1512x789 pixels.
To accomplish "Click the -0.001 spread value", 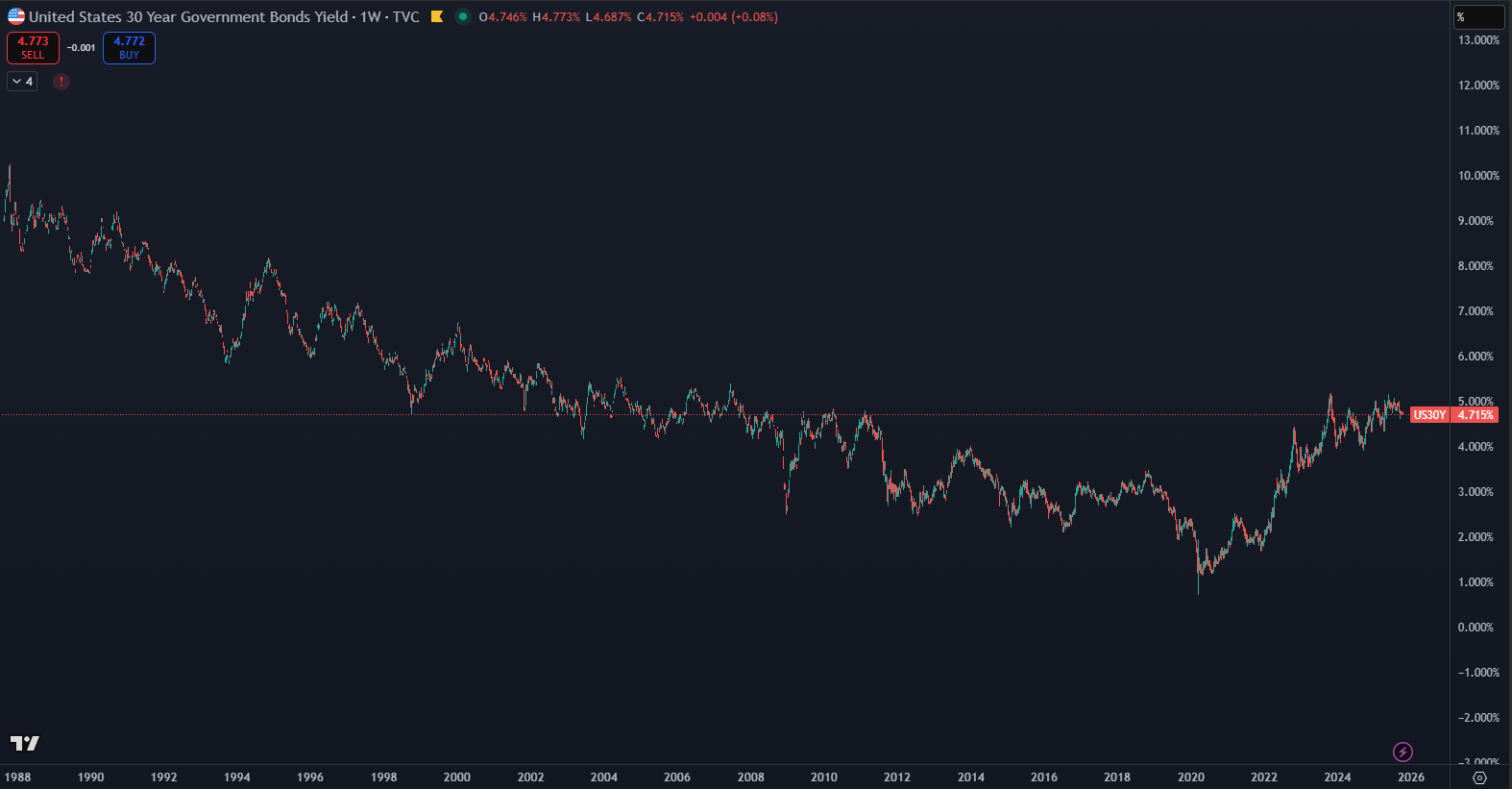I will click(x=81, y=48).
